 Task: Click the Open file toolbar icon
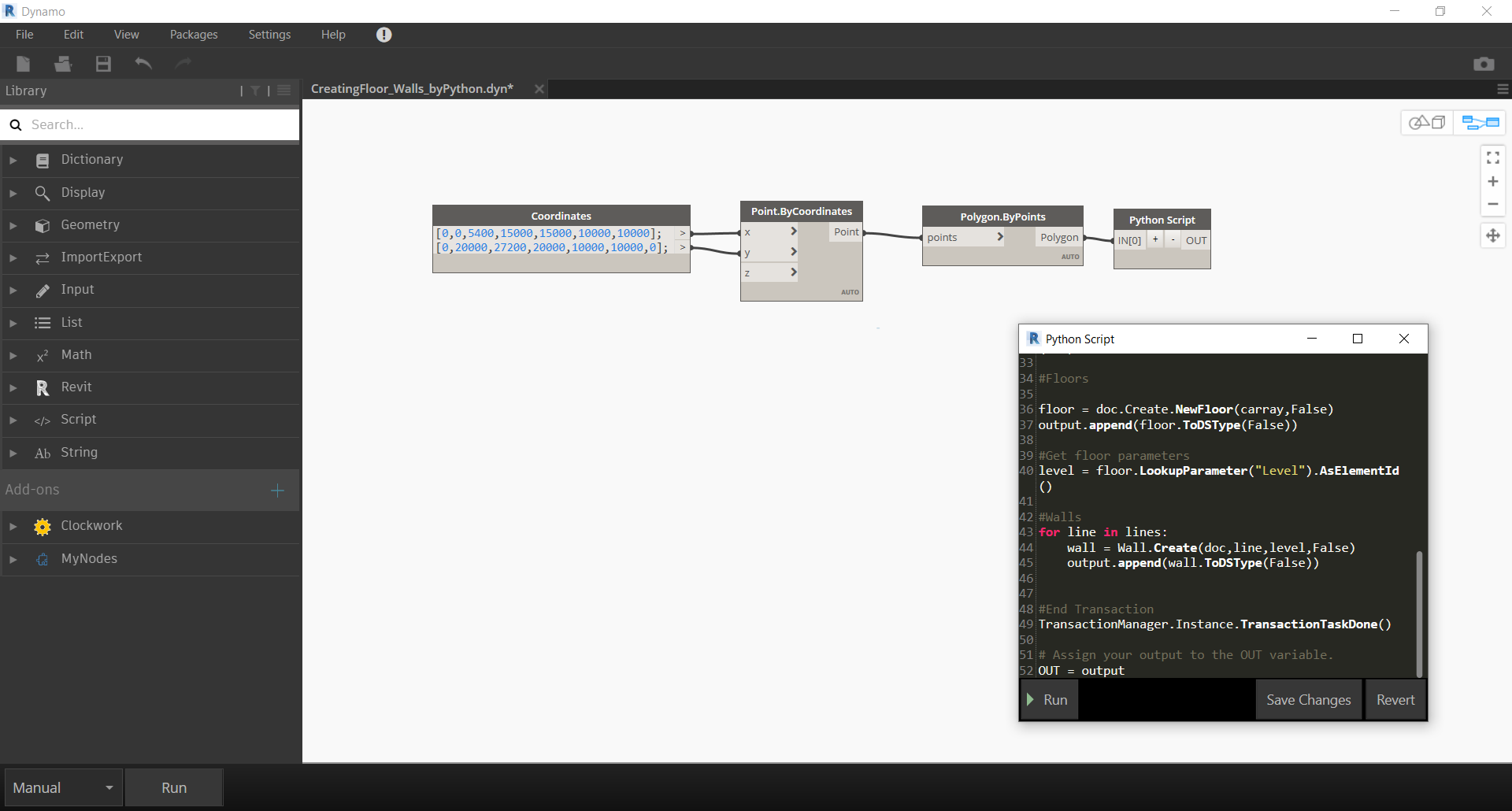coord(63,64)
